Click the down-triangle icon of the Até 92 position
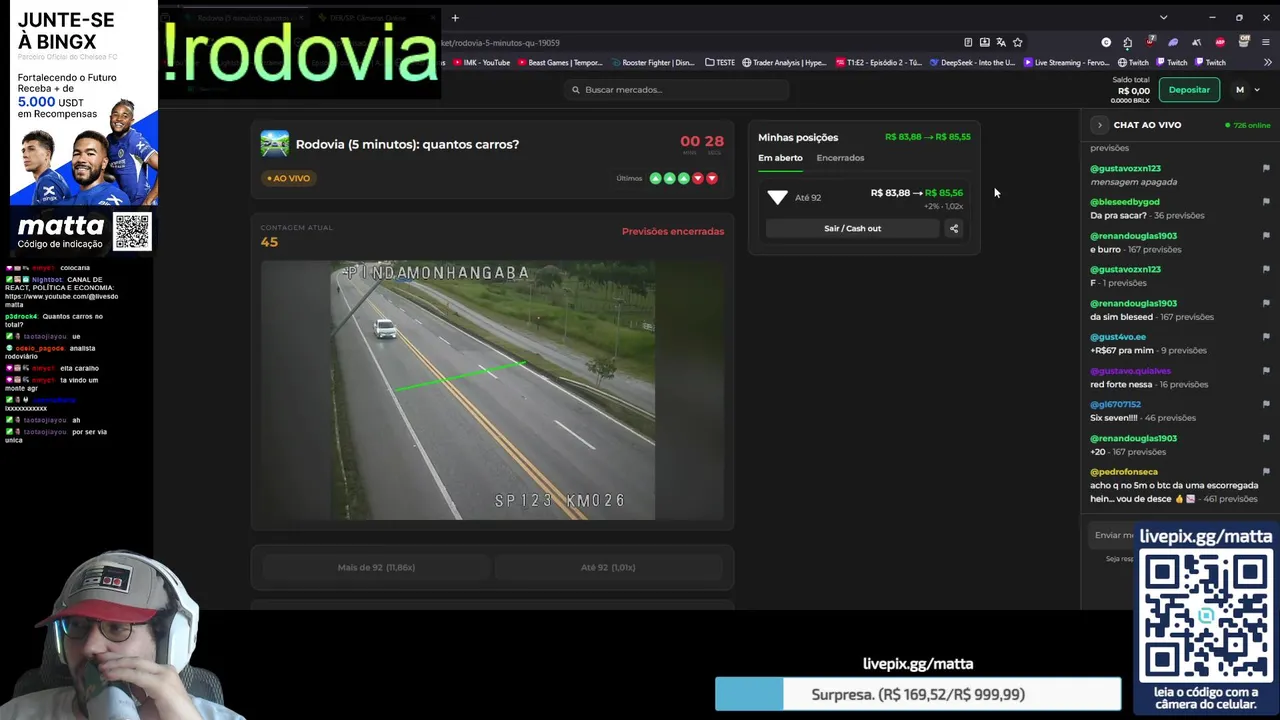Image resolution: width=1280 pixels, height=720 pixels. point(778,197)
